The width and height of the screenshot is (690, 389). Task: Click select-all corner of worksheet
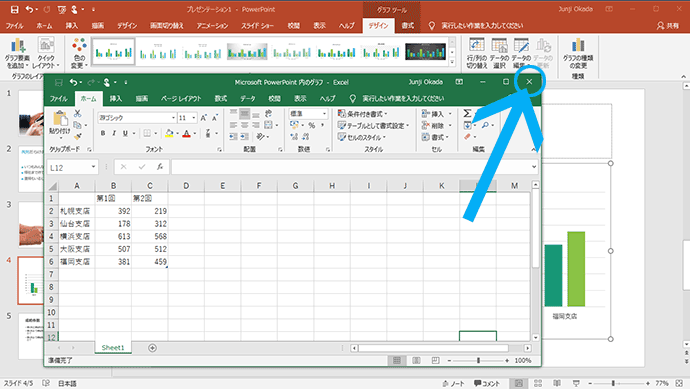[52, 186]
